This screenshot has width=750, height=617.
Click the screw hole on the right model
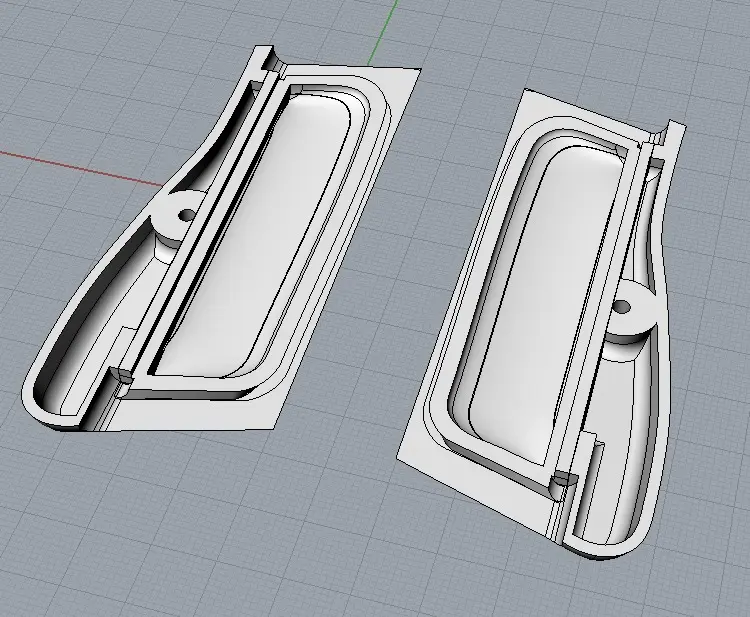(x=622, y=307)
